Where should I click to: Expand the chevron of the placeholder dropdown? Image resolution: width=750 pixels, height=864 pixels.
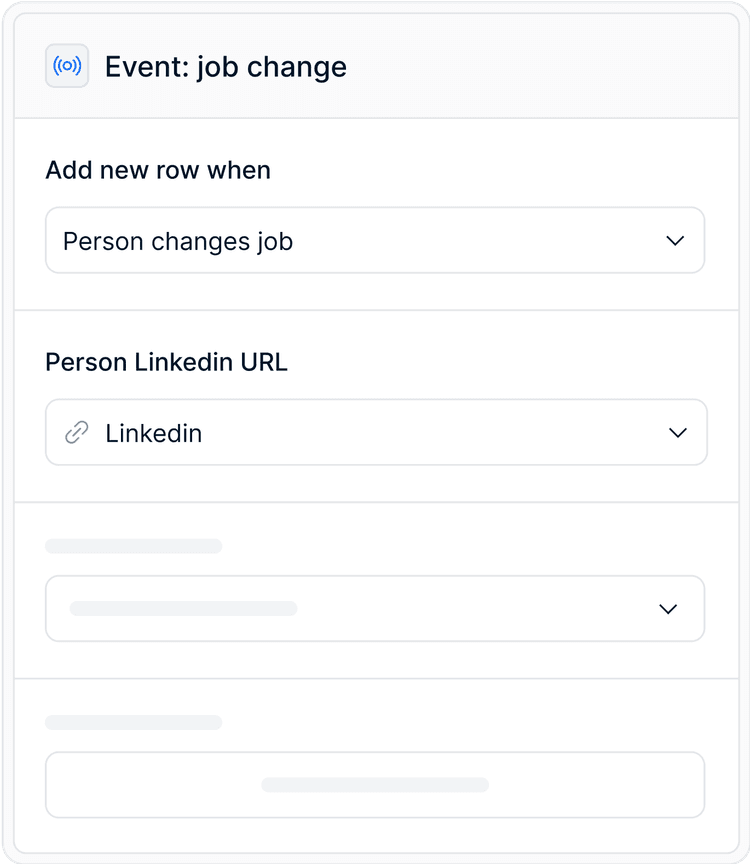point(668,609)
